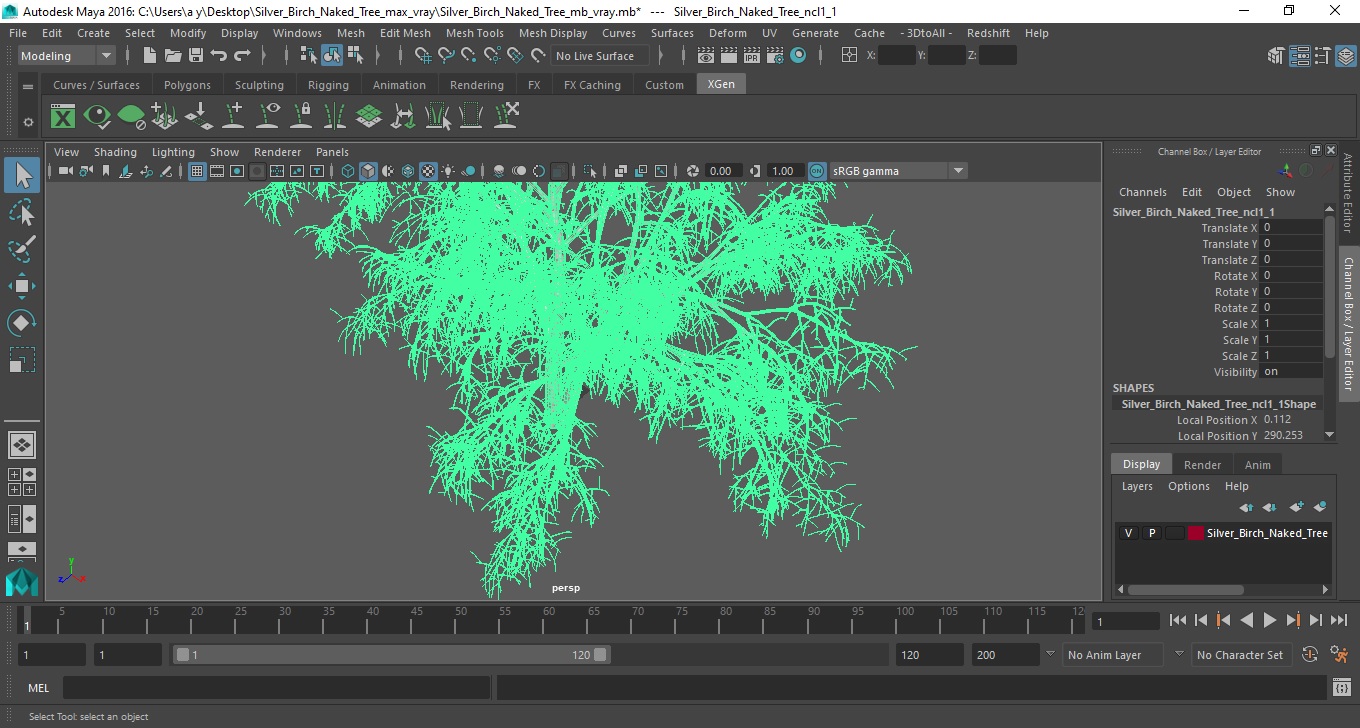Click the time range slider bar
The image size is (1360, 728).
click(391, 655)
